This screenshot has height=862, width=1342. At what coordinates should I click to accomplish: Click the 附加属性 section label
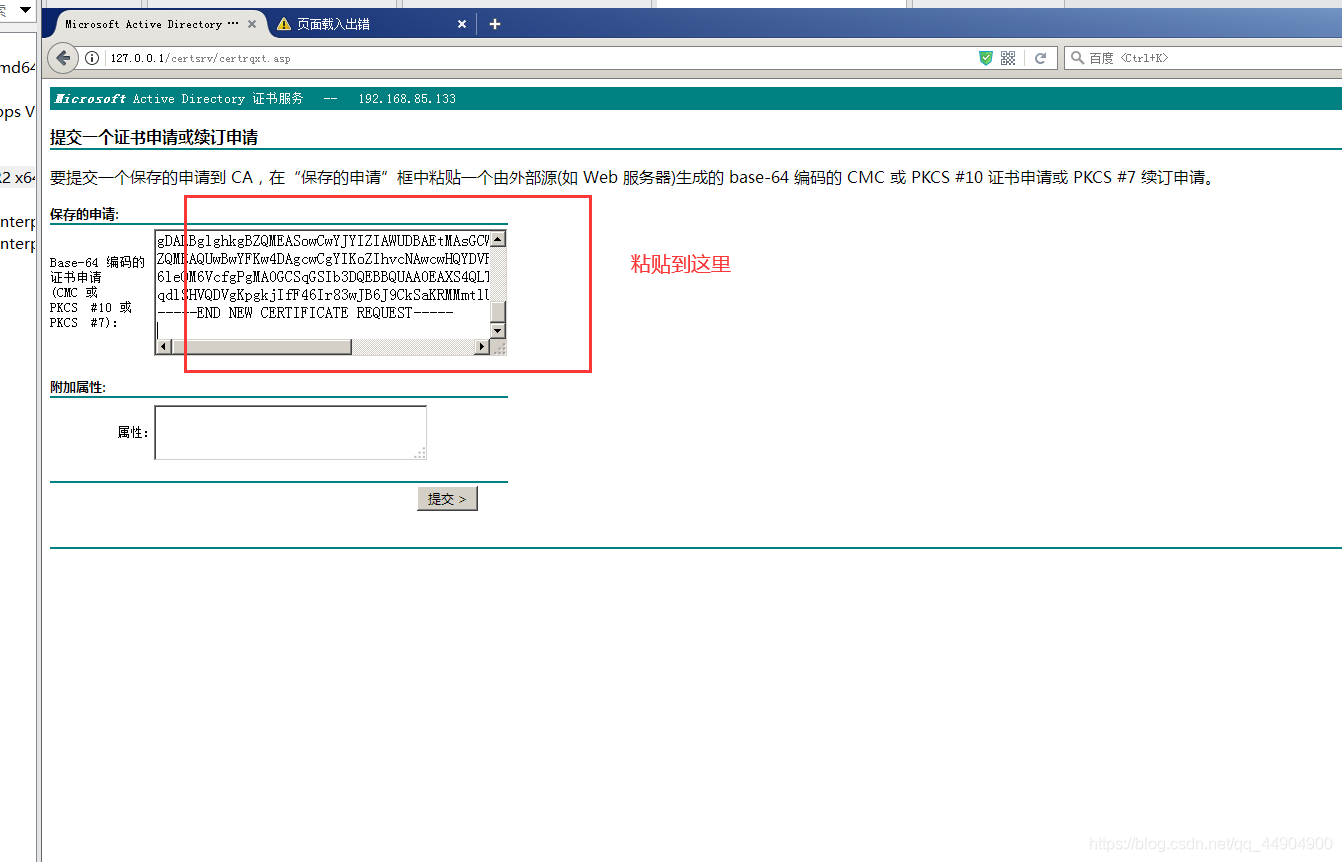[78, 387]
